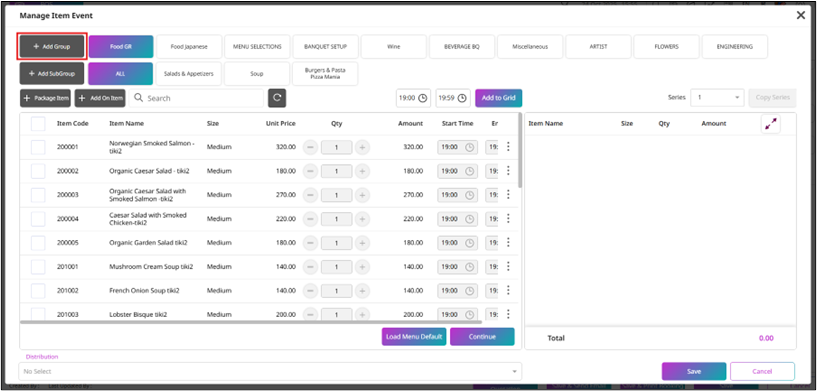Select the FLOWERS group tab
Image resolution: width=817 pixels, height=391 pixels.
[x=666, y=46]
